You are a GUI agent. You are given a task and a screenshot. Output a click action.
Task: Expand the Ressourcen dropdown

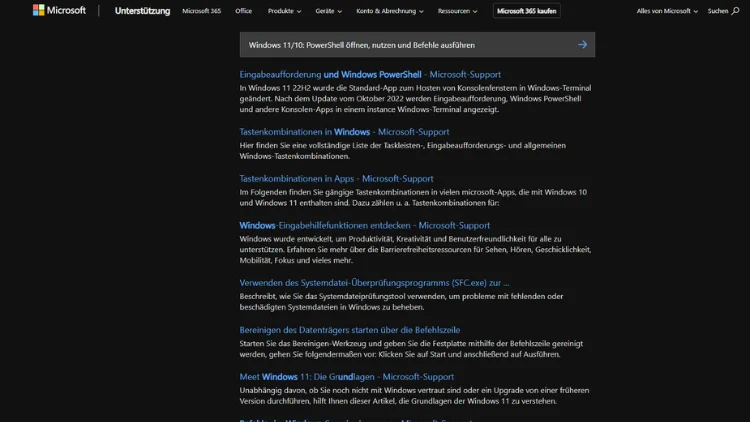click(x=457, y=11)
